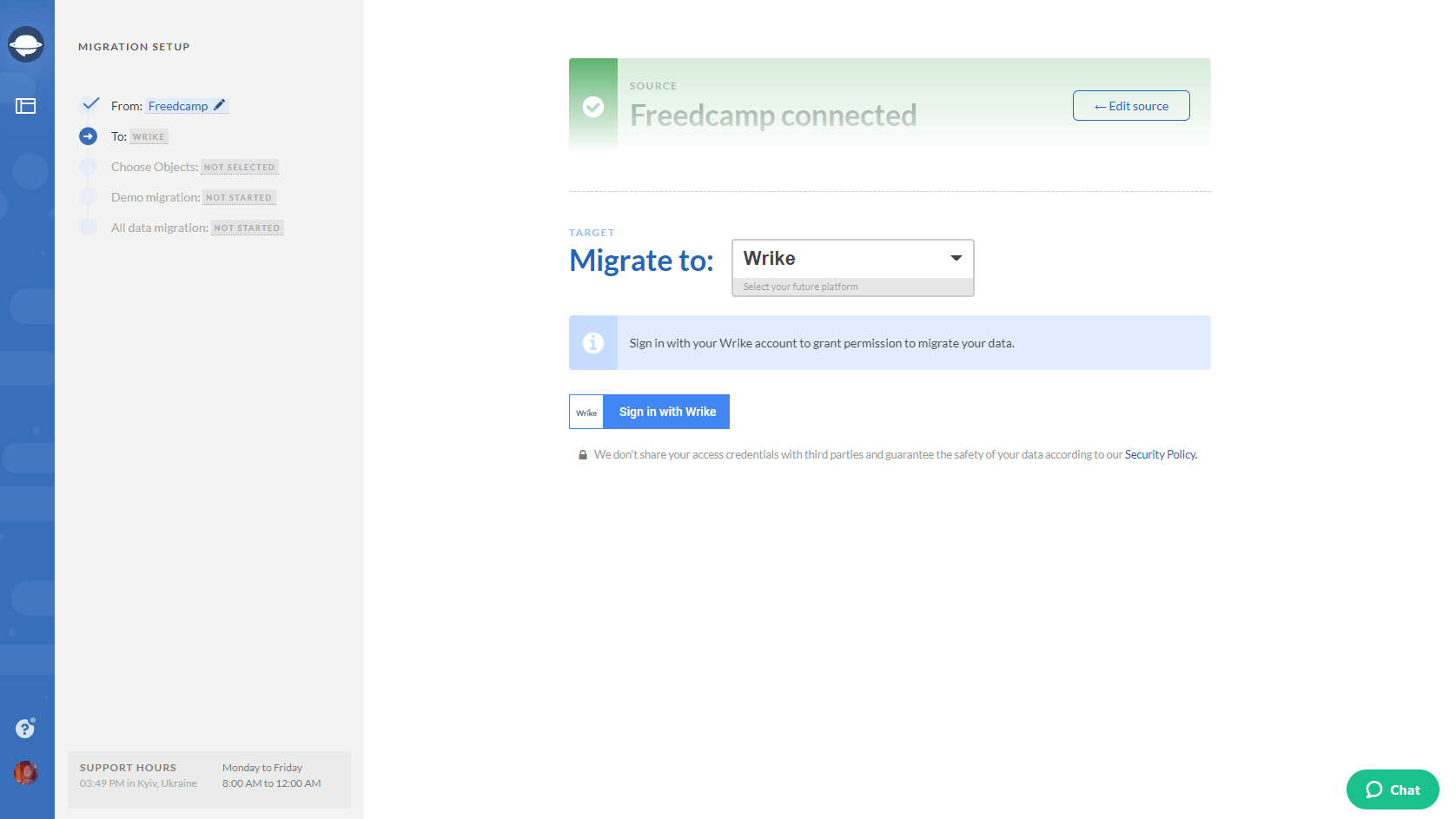Viewport: 1456px width, 819px height.
Task: Open the user avatar profile
Action: tap(26, 772)
